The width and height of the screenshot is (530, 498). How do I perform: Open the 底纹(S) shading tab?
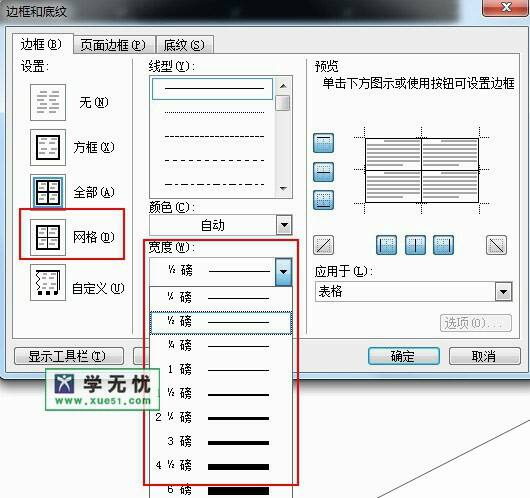(x=185, y=45)
